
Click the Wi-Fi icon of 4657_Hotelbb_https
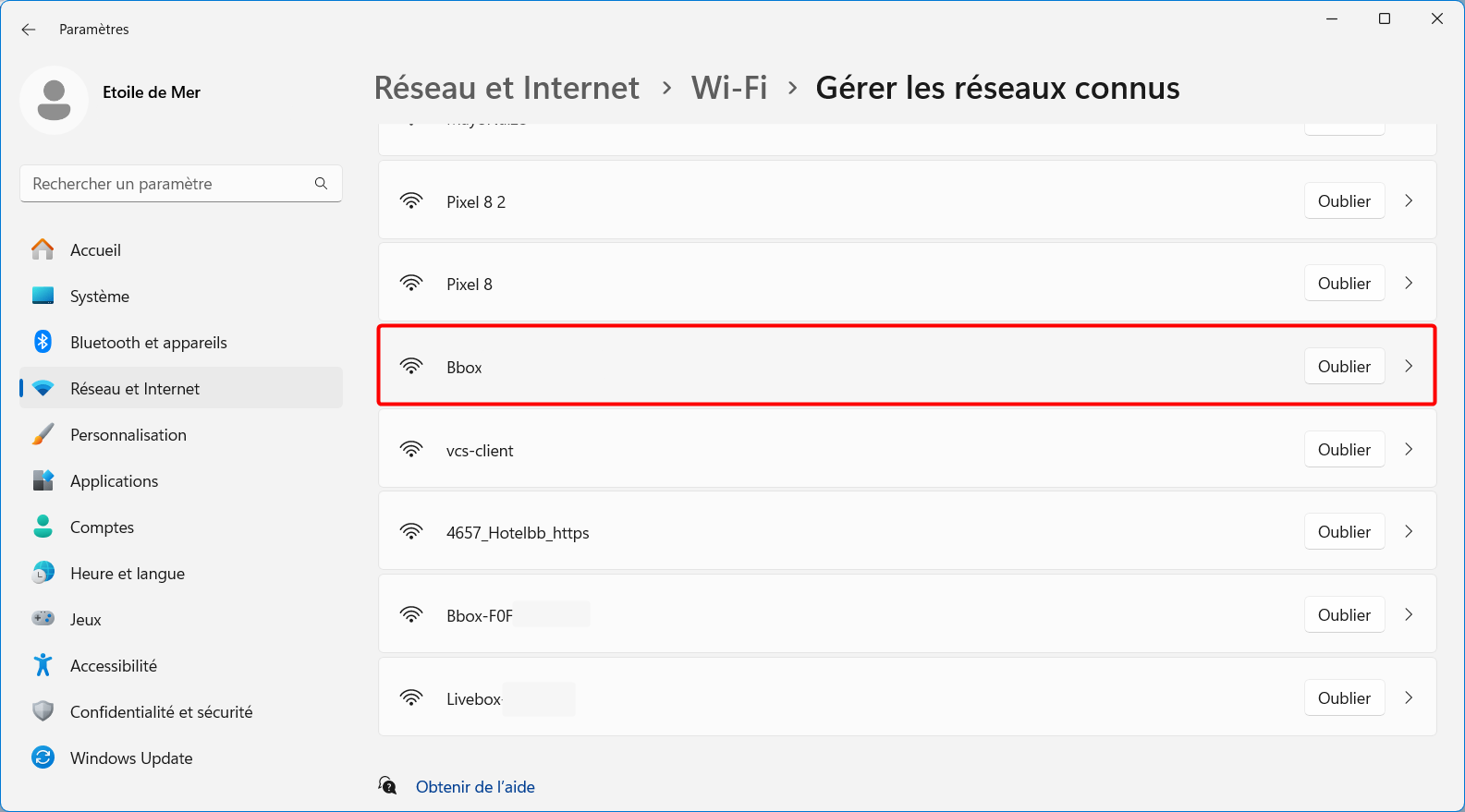tap(411, 532)
